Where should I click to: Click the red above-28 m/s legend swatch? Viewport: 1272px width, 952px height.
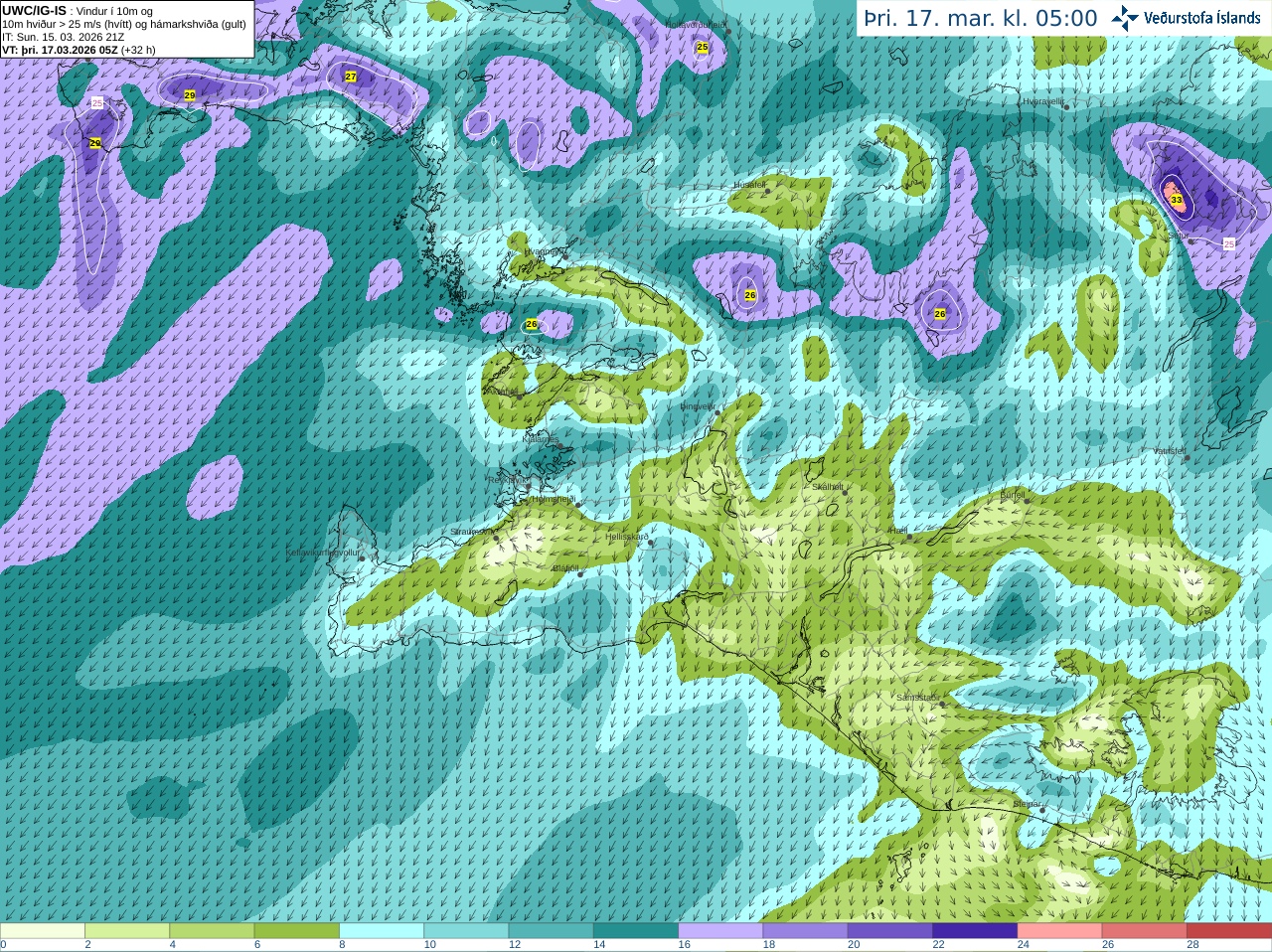click(1229, 931)
